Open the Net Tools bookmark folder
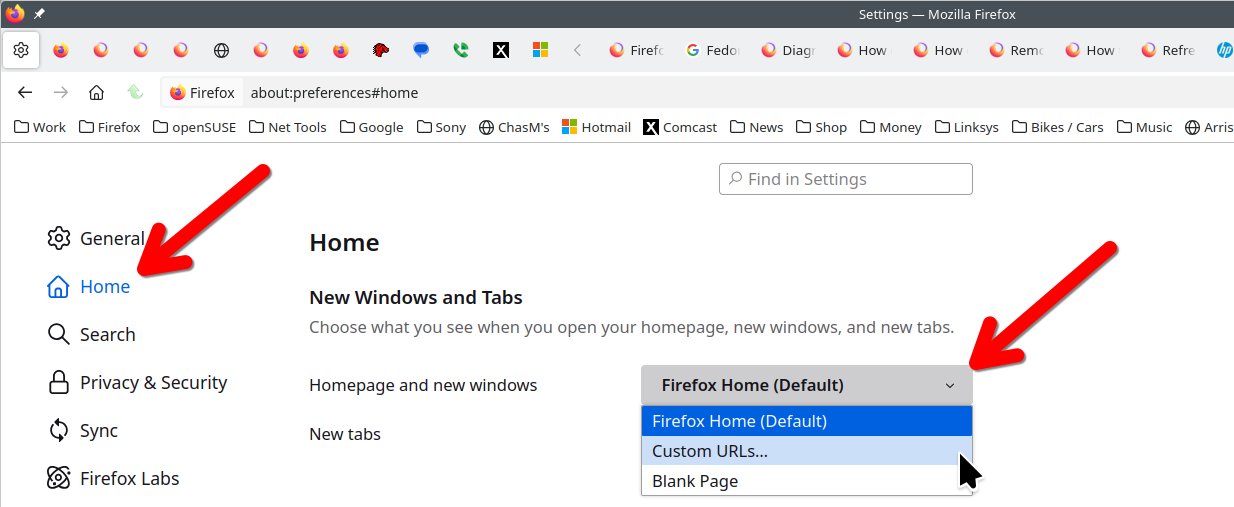 pyautogui.click(x=288, y=127)
